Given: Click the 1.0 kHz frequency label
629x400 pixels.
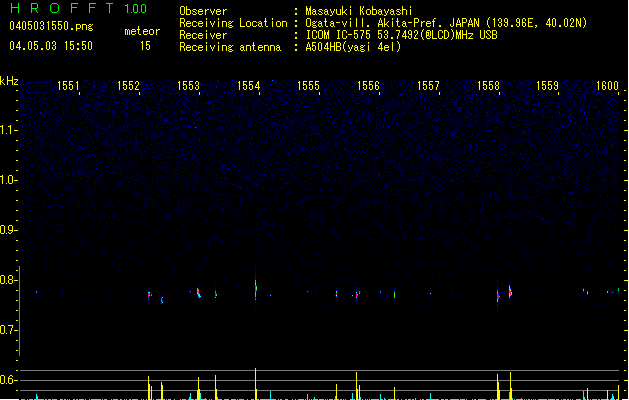Looking at the screenshot, I should point(8,180).
